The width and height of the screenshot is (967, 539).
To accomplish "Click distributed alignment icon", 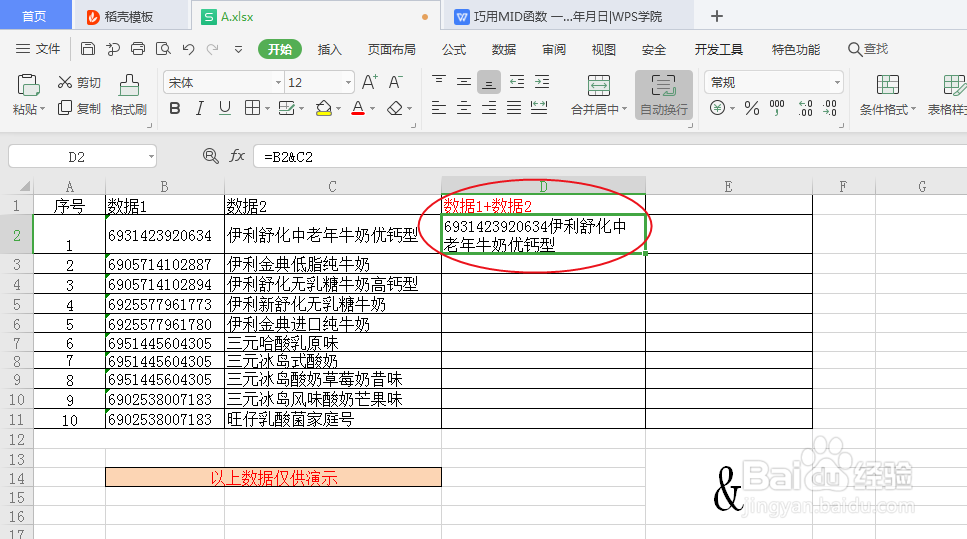I will (539, 109).
